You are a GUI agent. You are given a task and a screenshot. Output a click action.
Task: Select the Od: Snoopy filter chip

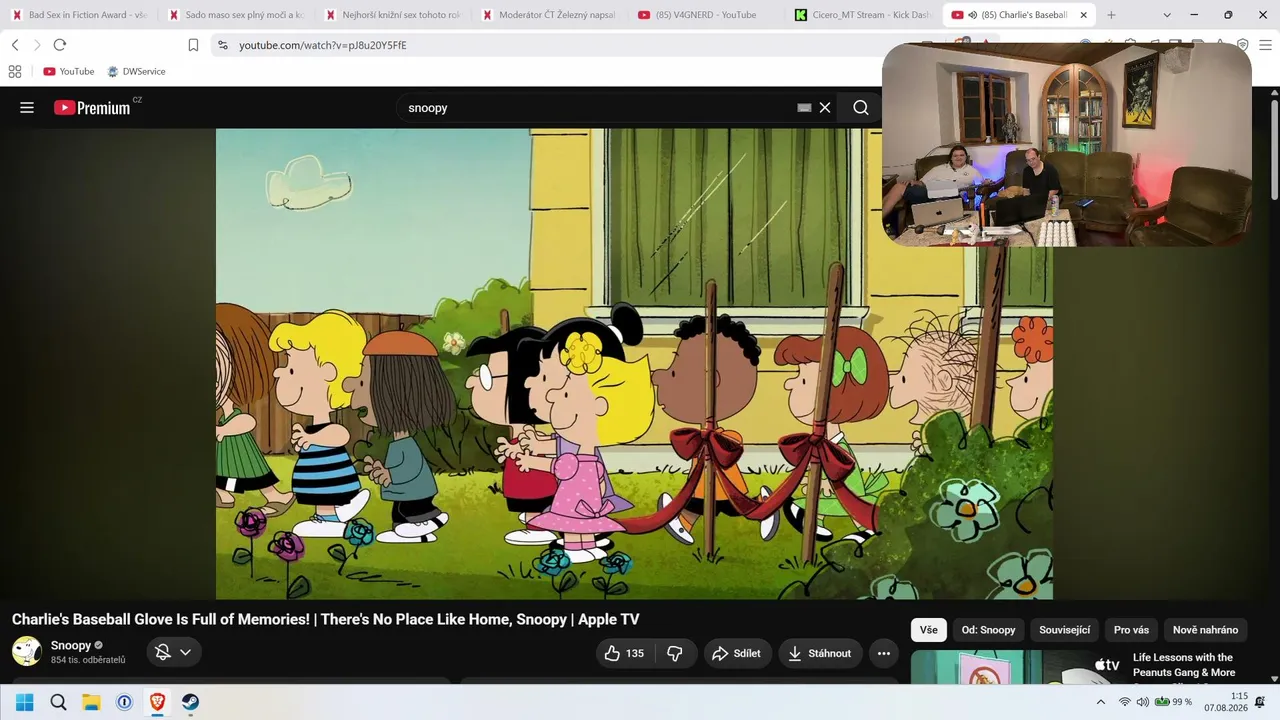click(988, 630)
